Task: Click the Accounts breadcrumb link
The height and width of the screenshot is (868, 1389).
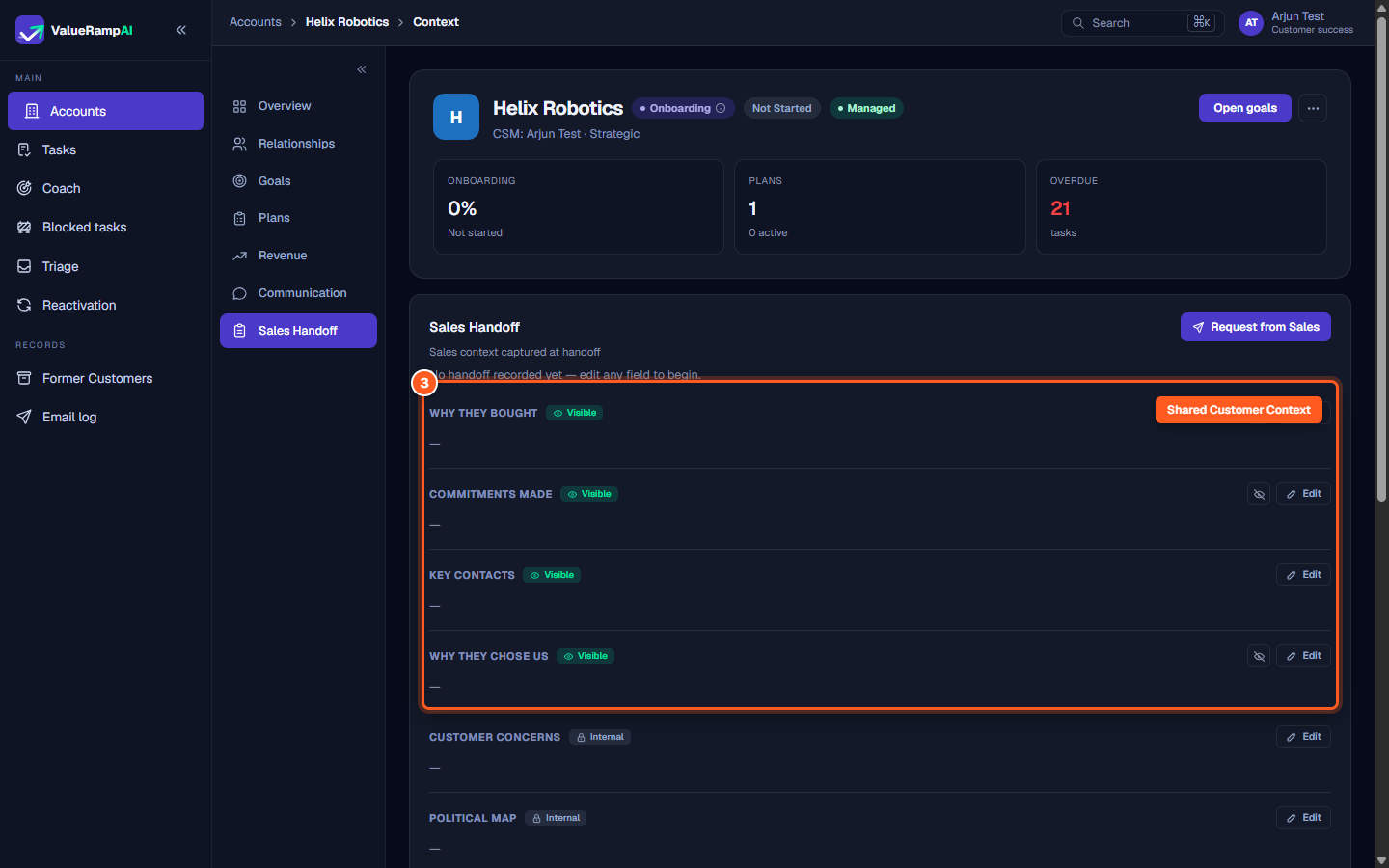Action: [x=256, y=22]
